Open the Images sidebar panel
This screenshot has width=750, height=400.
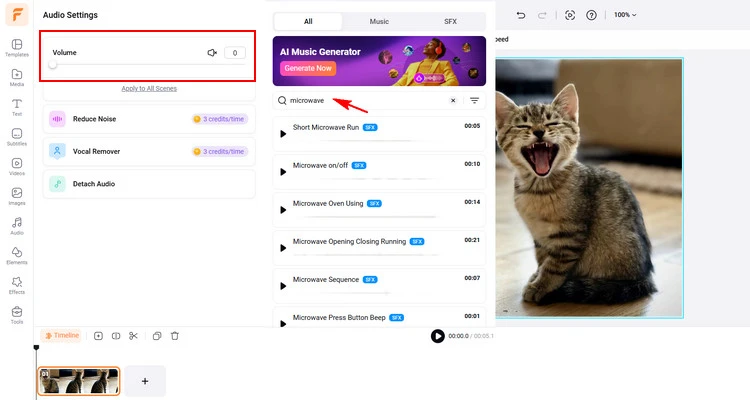[17, 196]
